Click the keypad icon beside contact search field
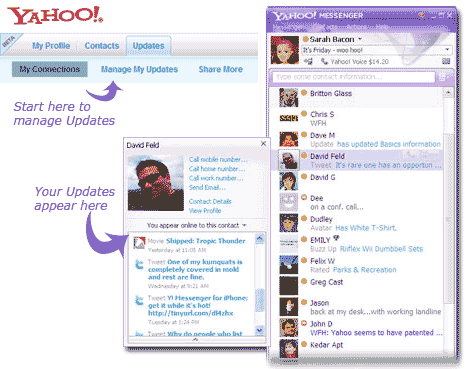The image size is (465, 369). coord(442,77)
